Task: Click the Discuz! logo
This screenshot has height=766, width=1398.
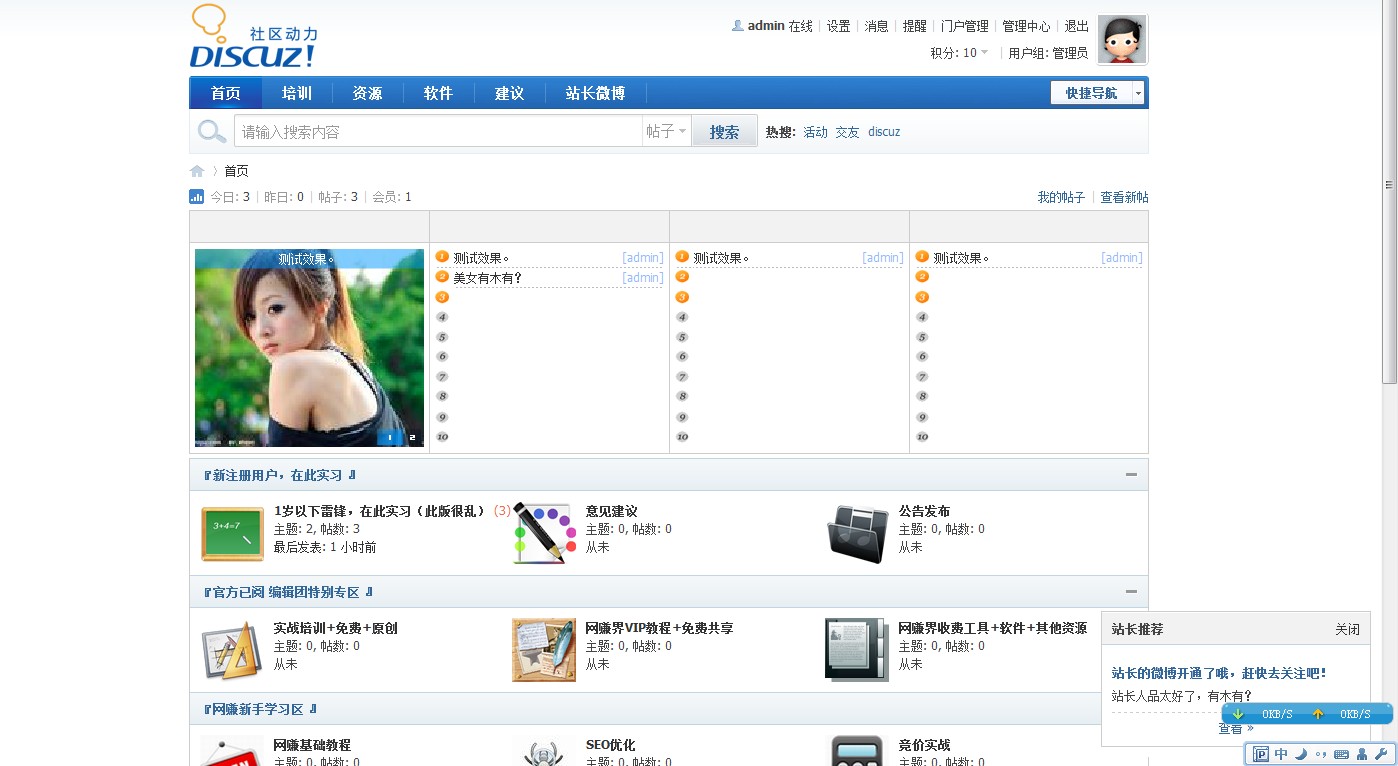Action: coord(253,37)
